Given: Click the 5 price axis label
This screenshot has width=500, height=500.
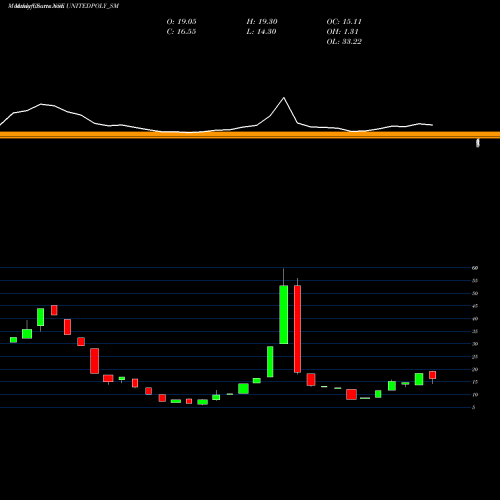Looking at the screenshot, I should [x=474, y=407].
